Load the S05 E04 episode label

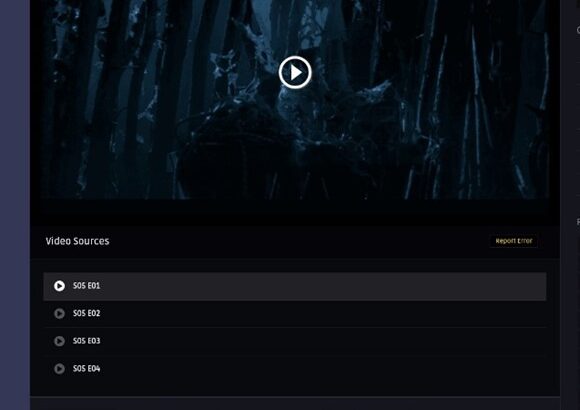(x=87, y=369)
